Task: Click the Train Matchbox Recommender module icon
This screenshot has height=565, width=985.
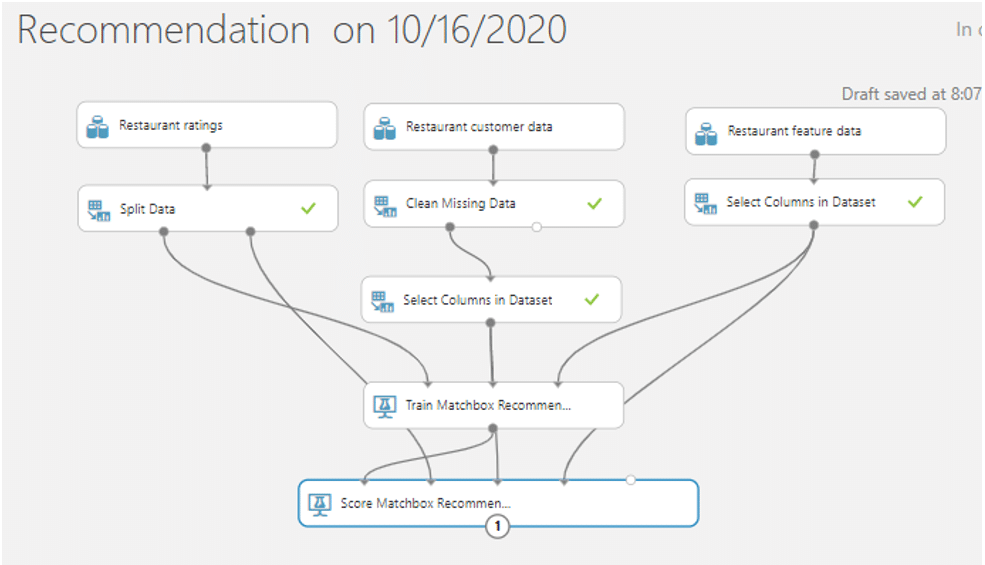Action: pyautogui.click(x=384, y=406)
